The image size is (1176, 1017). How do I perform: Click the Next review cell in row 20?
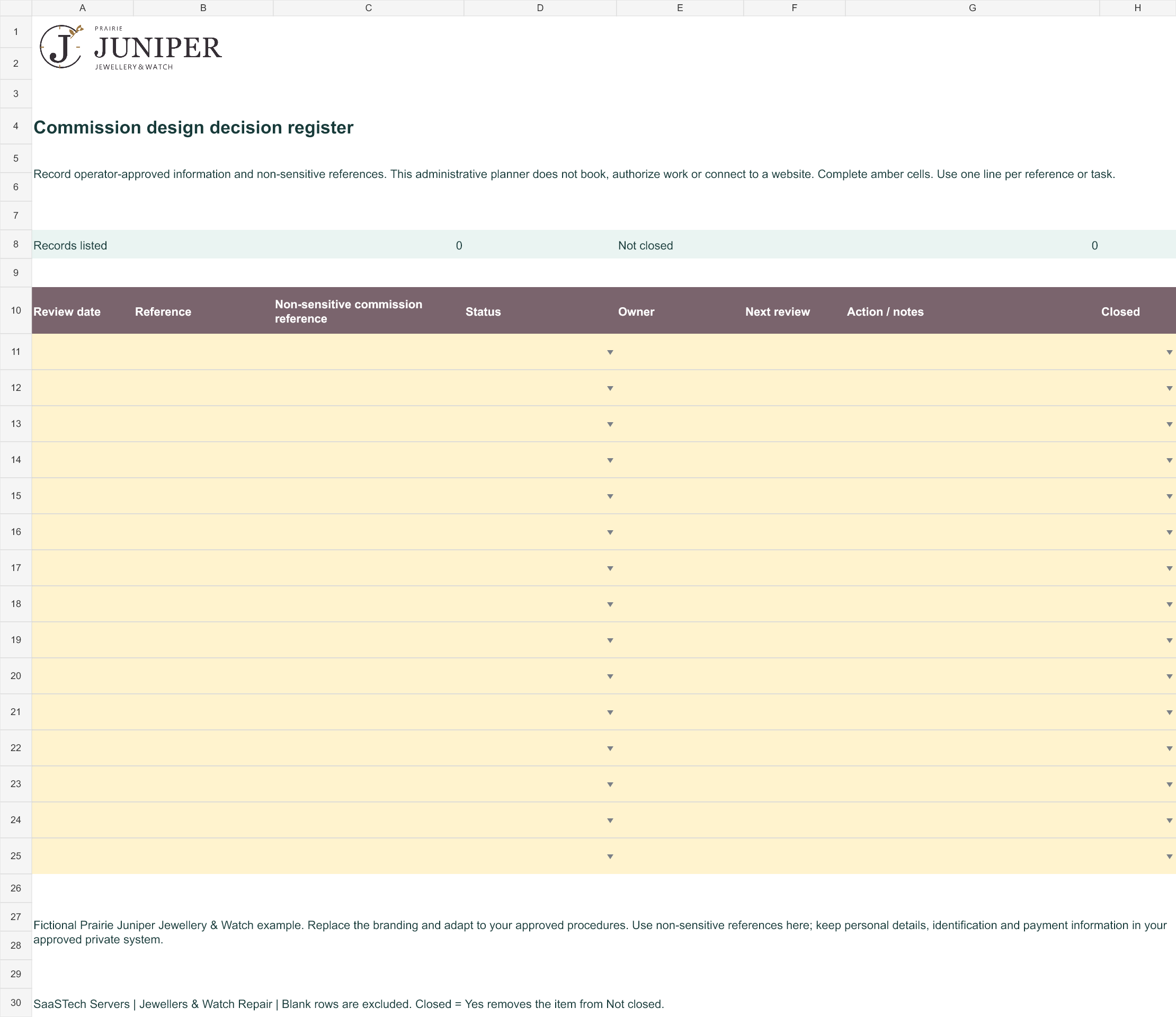(x=794, y=676)
